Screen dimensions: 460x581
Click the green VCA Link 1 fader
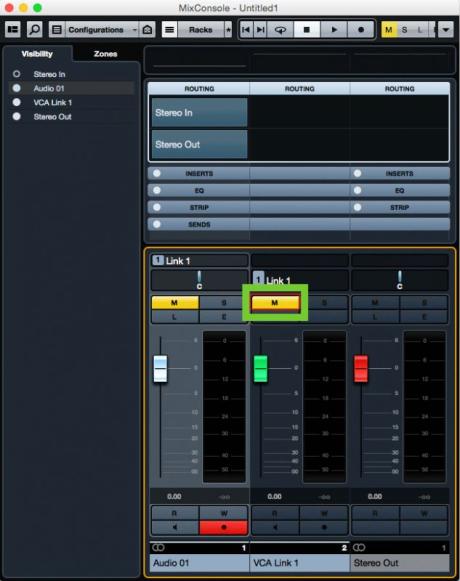[x=260, y=368]
